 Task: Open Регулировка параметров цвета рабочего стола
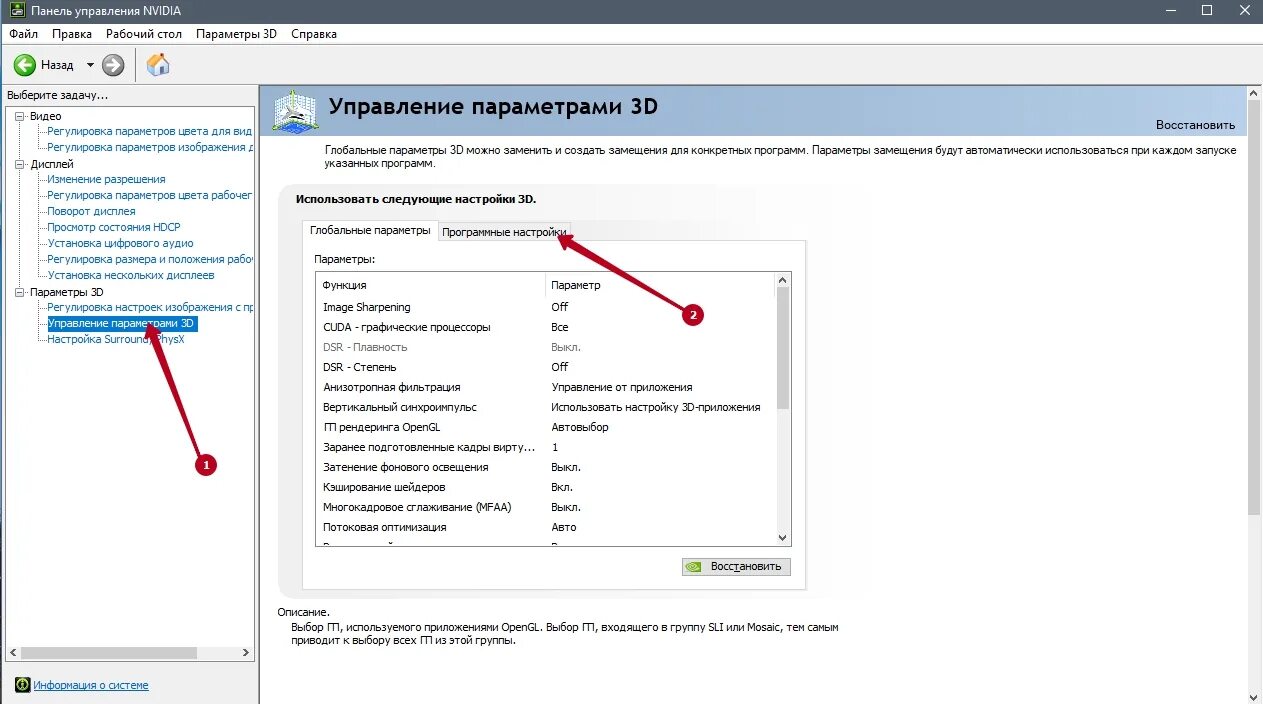149,195
